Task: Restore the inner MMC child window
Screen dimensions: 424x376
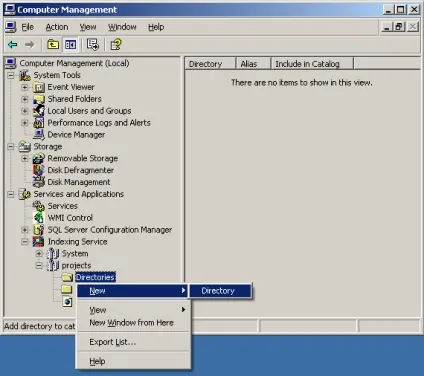Action: click(399, 26)
